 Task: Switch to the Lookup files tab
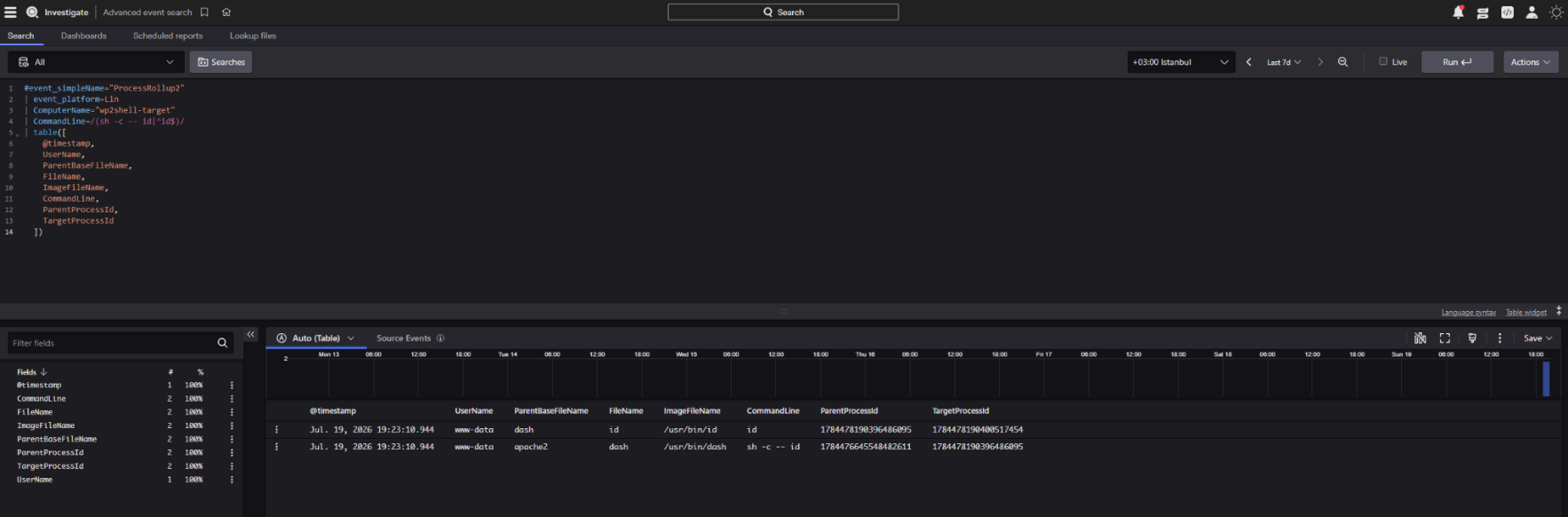(253, 36)
